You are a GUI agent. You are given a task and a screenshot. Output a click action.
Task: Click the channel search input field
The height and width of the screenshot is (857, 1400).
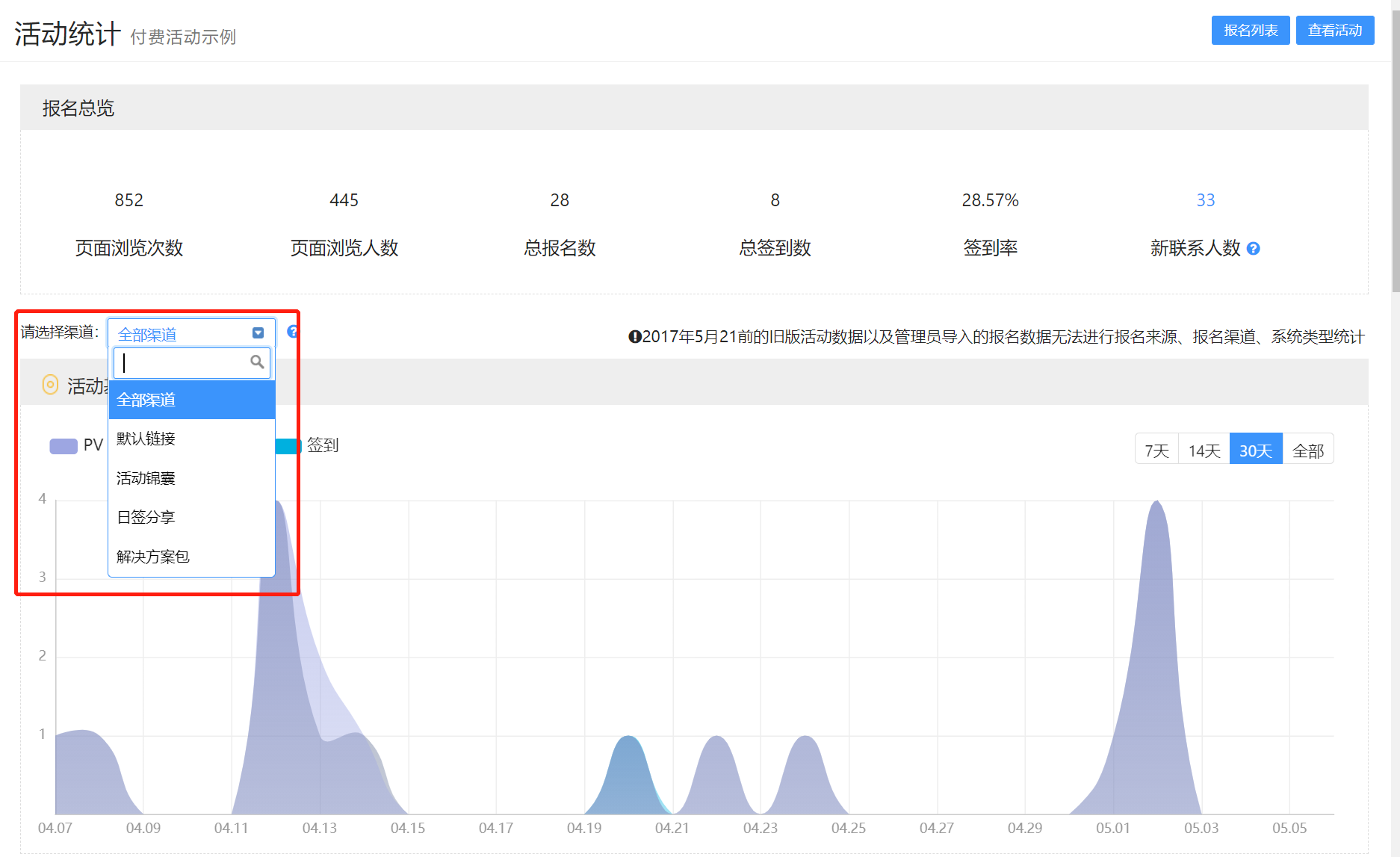(x=183, y=363)
